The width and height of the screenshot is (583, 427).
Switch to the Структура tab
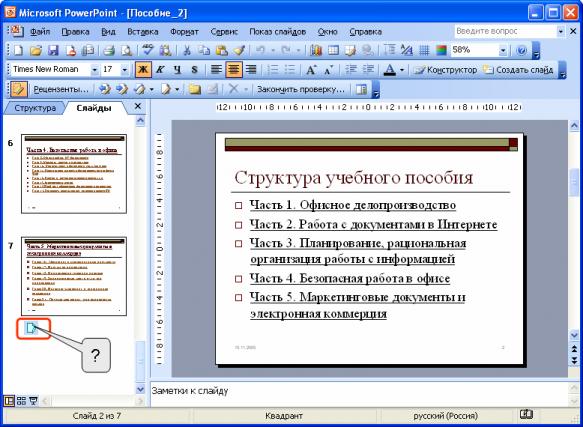(35, 108)
